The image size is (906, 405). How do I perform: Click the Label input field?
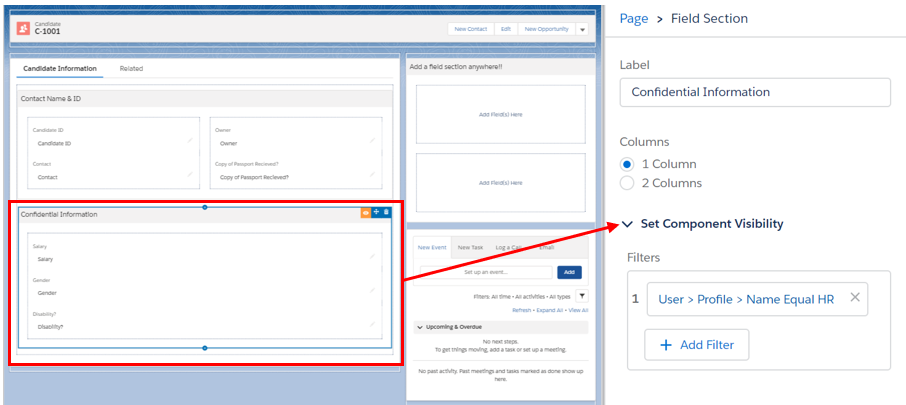(754, 92)
